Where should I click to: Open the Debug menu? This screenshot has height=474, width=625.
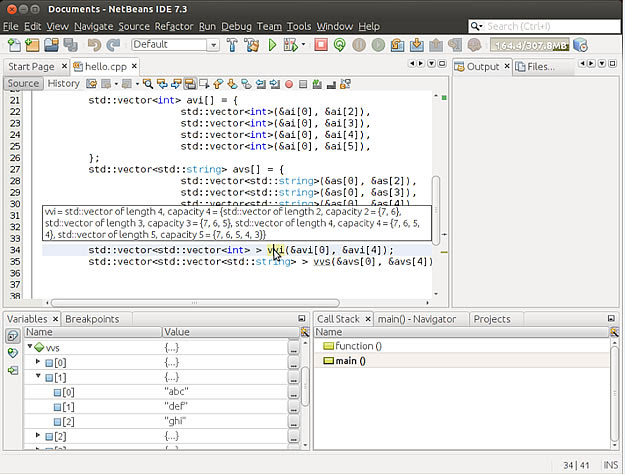[236, 26]
